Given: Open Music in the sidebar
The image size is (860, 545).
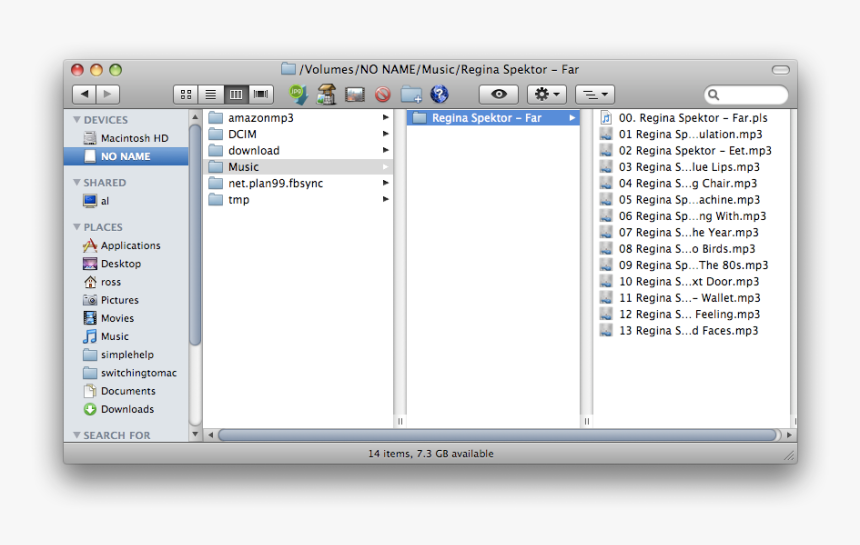Looking at the screenshot, I should click(x=126, y=336).
